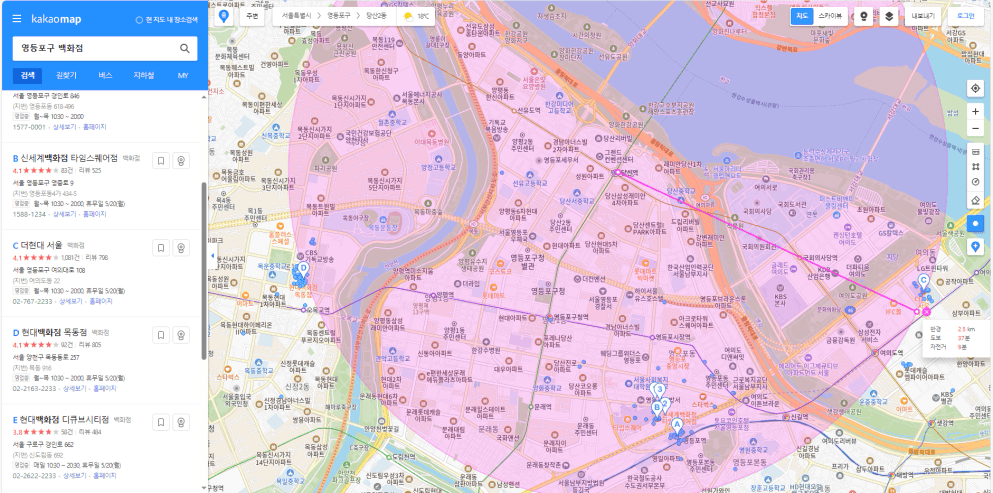The height and width of the screenshot is (493, 993).
Task: Click phone number 02-767-2233
Action: pos(33,301)
